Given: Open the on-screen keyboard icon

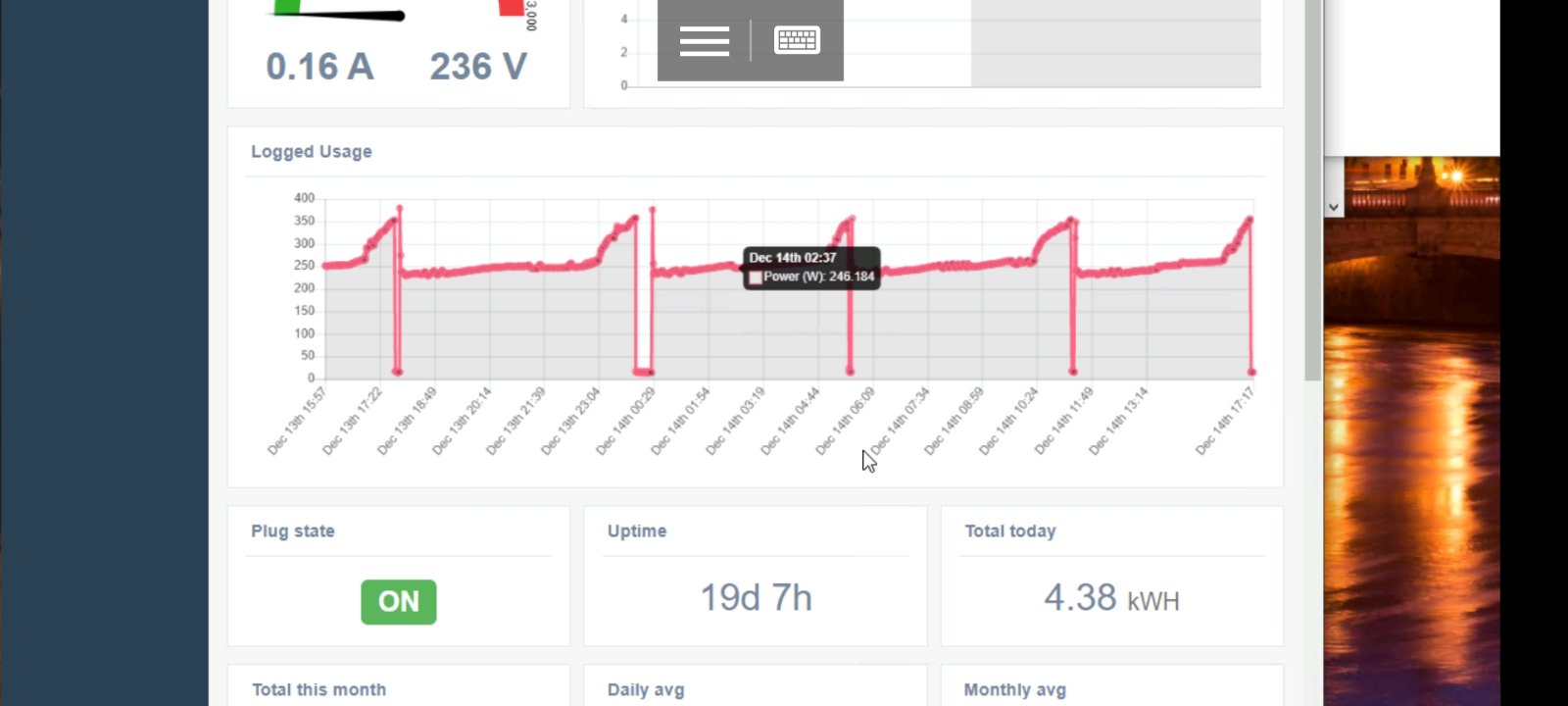Looking at the screenshot, I should pos(797,40).
